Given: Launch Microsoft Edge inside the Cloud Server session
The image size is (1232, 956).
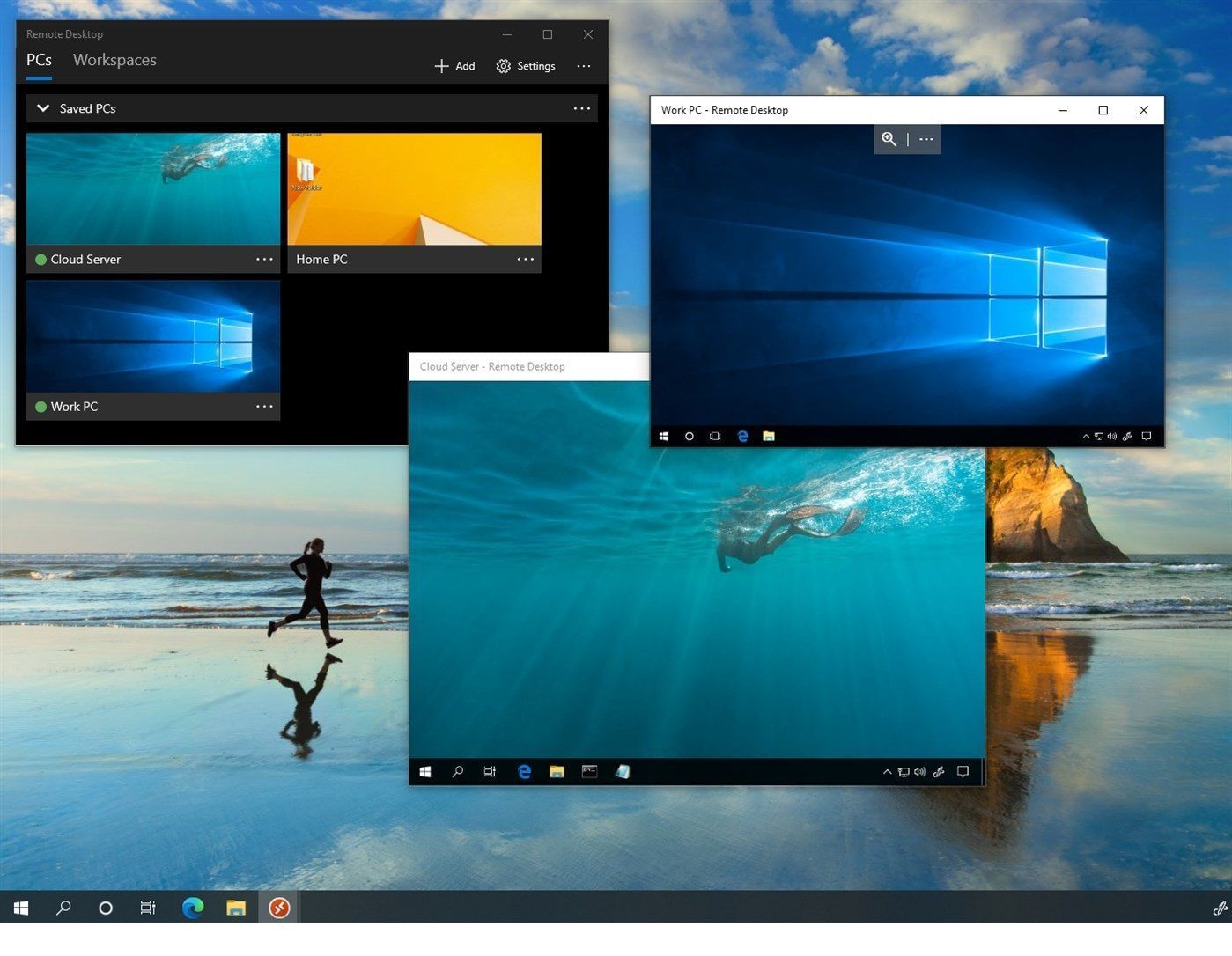Looking at the screenshot, I should coord(524,771).
